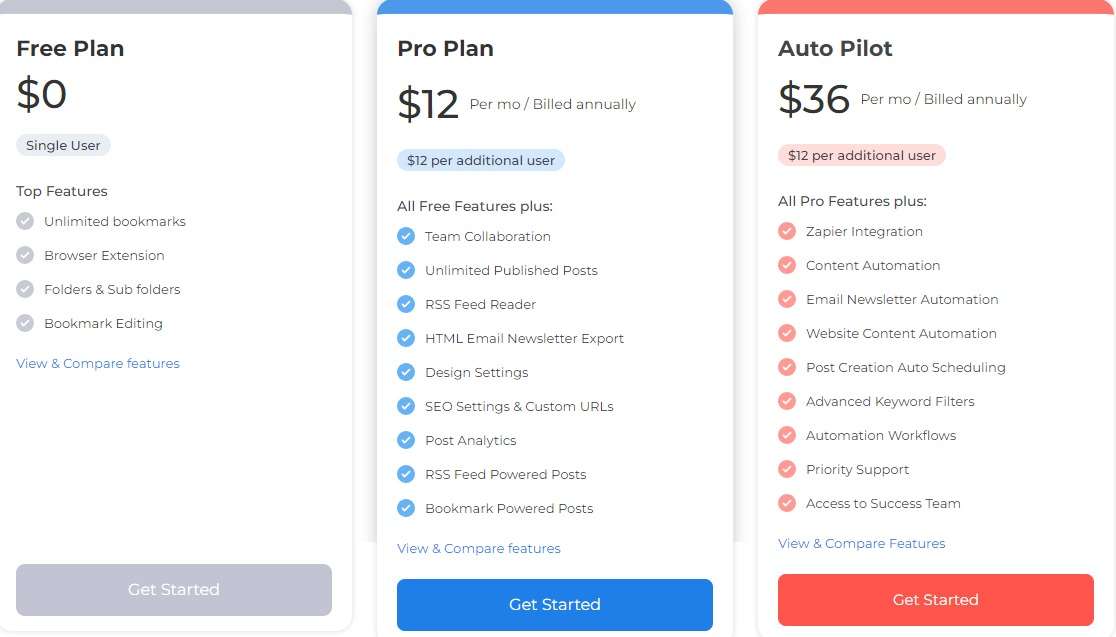Click the Browser Extension checkmark icon
1116x637 pixels.
point(24,255)
